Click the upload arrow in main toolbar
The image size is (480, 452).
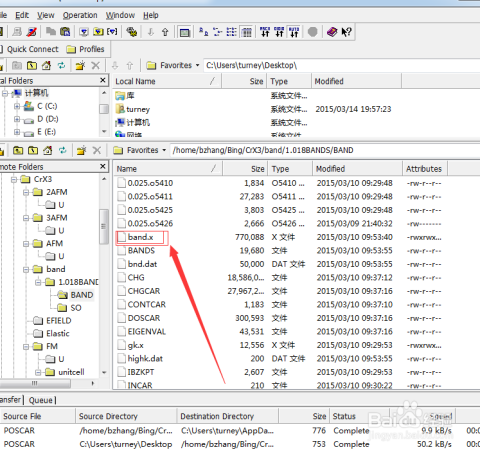click(x=165, y=32)
